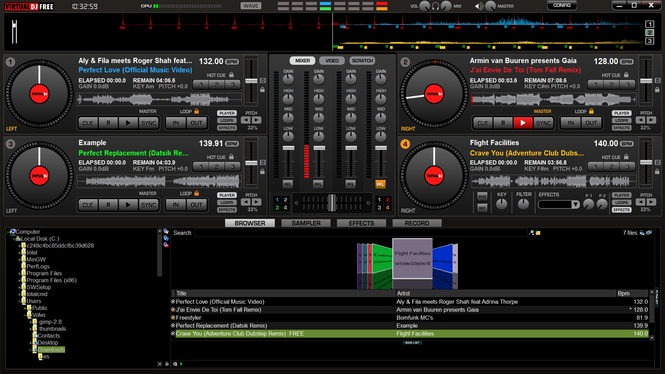This screenshot has height=374, width=665.
Task: Switch to the VIDEO mixer tab
Action: 332,61
